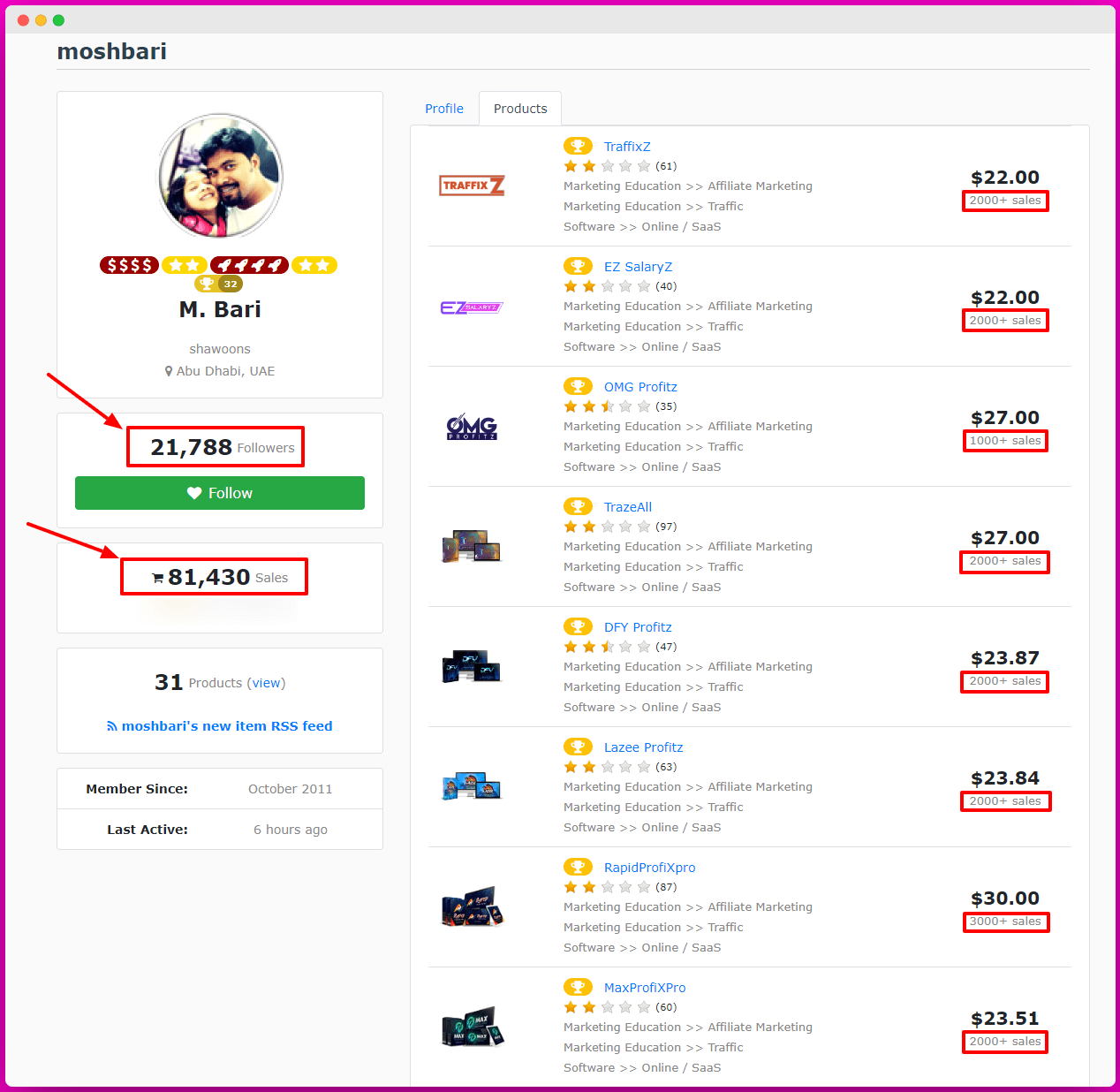Click the EZ SalaryZ star rating

tap(607, 286)
